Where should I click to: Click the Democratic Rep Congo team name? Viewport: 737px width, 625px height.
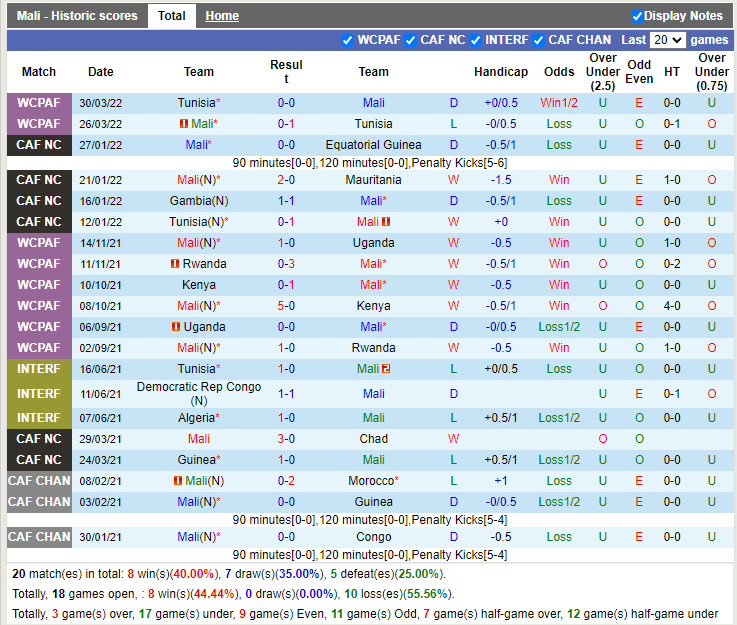(199, 387)
